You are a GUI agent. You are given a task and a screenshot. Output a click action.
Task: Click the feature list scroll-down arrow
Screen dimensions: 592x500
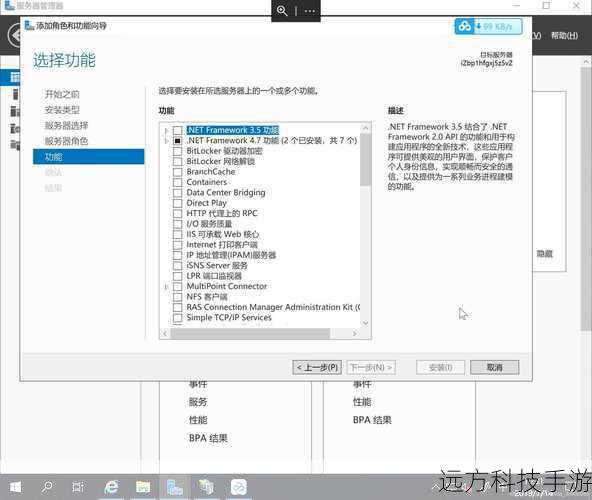point(365,323)
